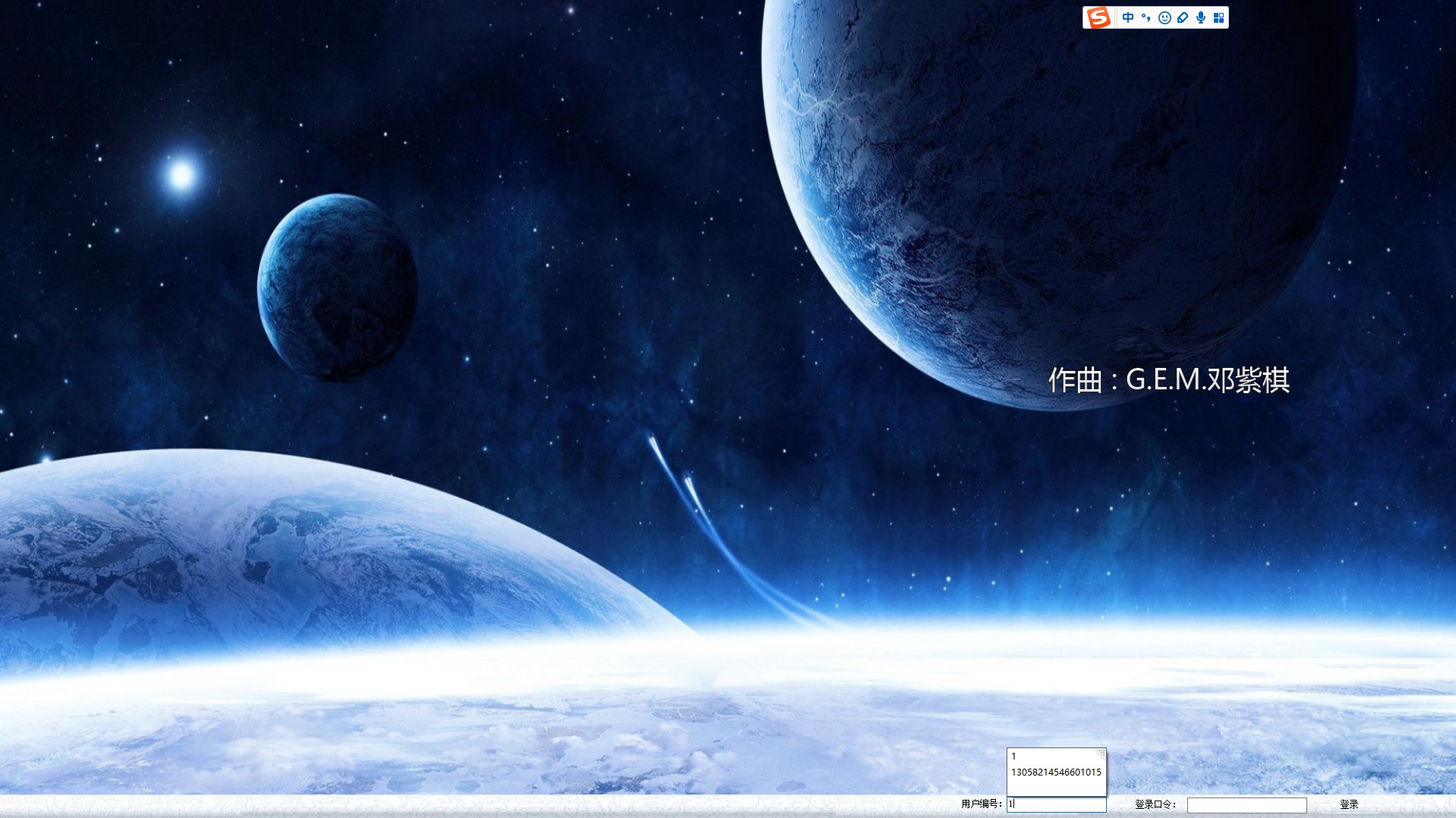
Task: Click the 登录 login button
Action: [x=1349, y=804]
